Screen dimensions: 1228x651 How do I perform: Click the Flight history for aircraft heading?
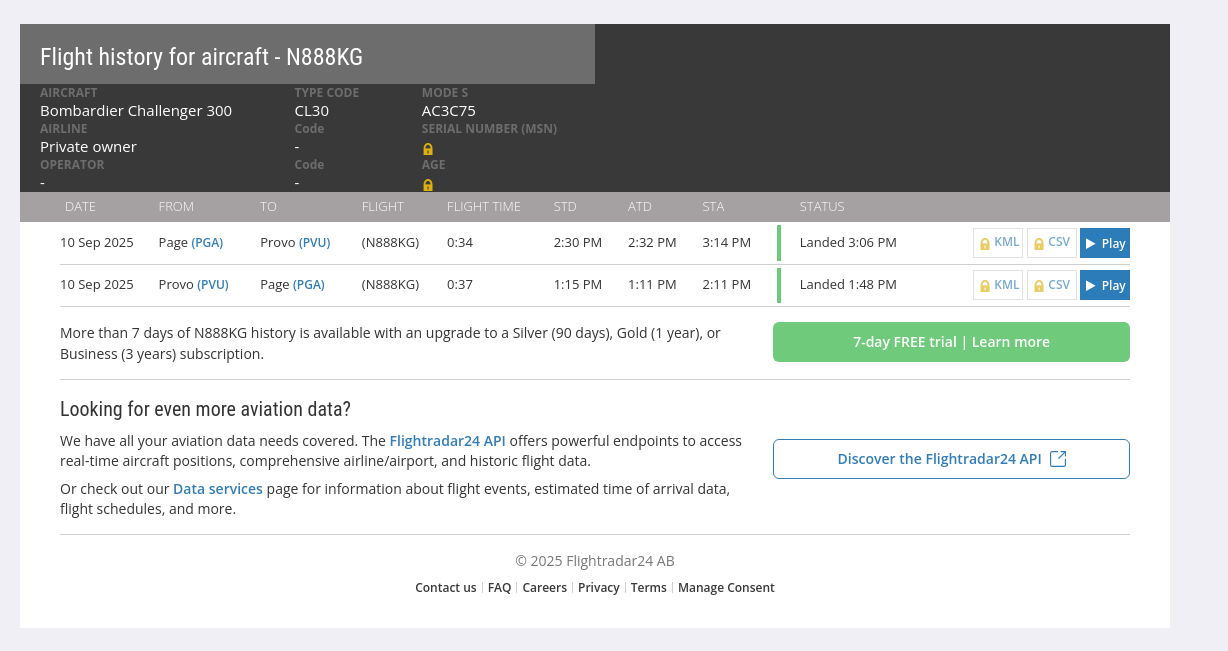[201, 57]
